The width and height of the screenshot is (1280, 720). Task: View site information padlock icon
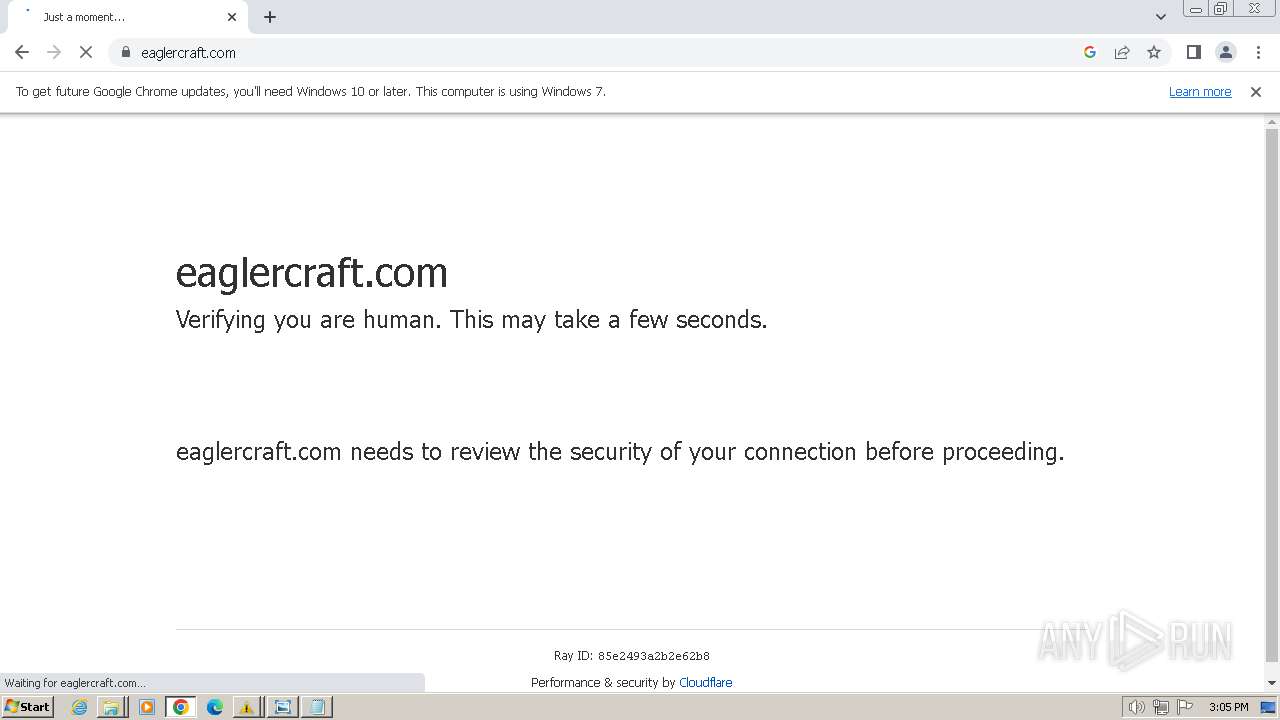[126, 52]
